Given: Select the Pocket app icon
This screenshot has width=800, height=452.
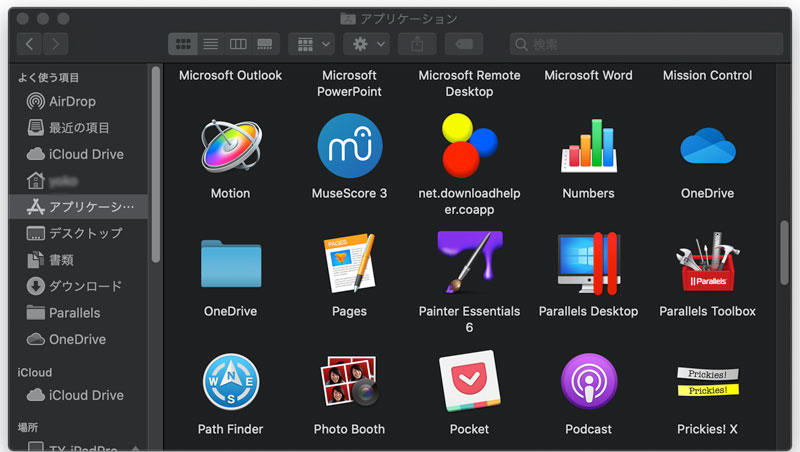Looking at the screenshot, I should (469, 381).
